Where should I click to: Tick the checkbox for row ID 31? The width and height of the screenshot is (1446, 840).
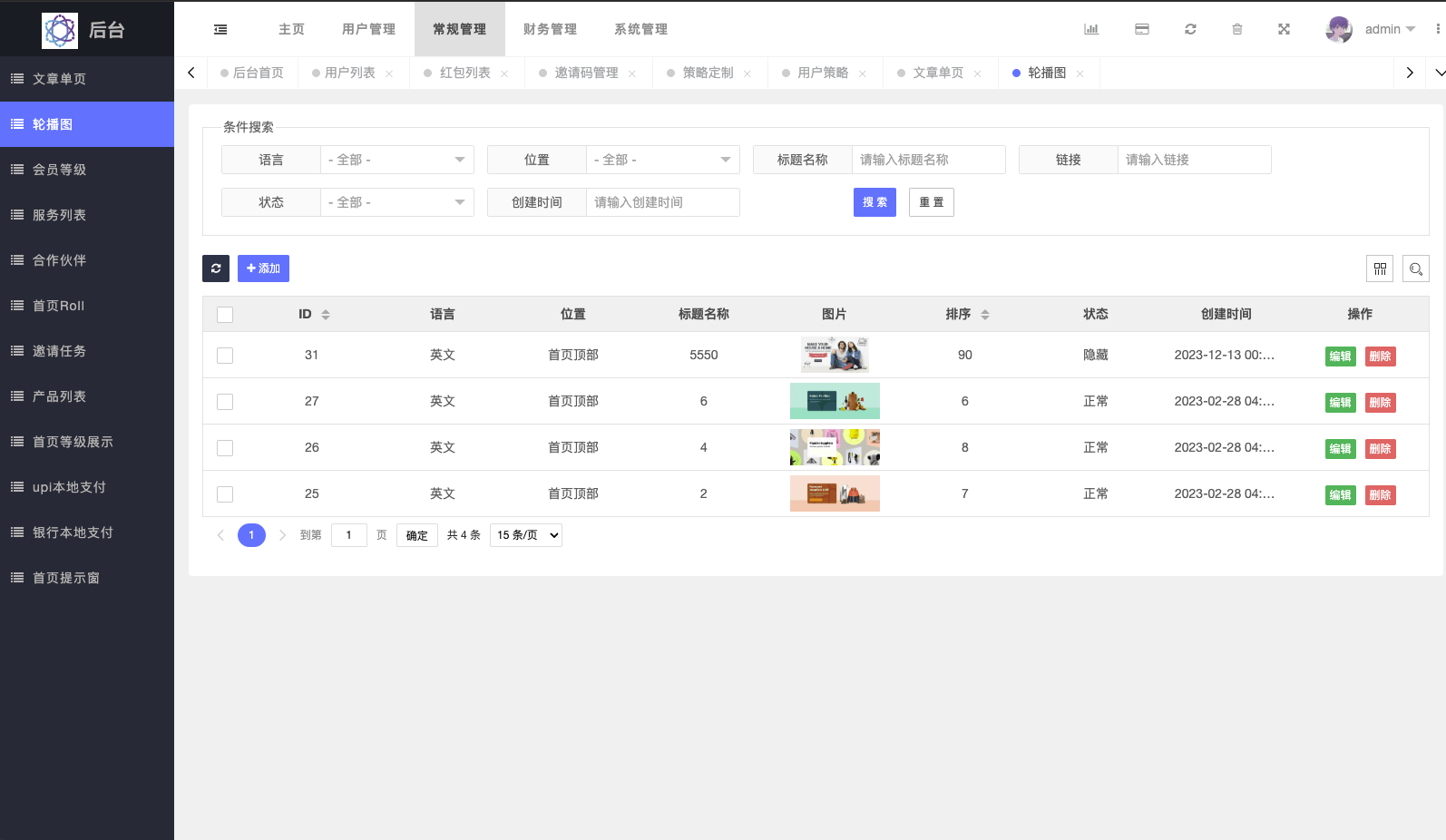click(225, 356)
